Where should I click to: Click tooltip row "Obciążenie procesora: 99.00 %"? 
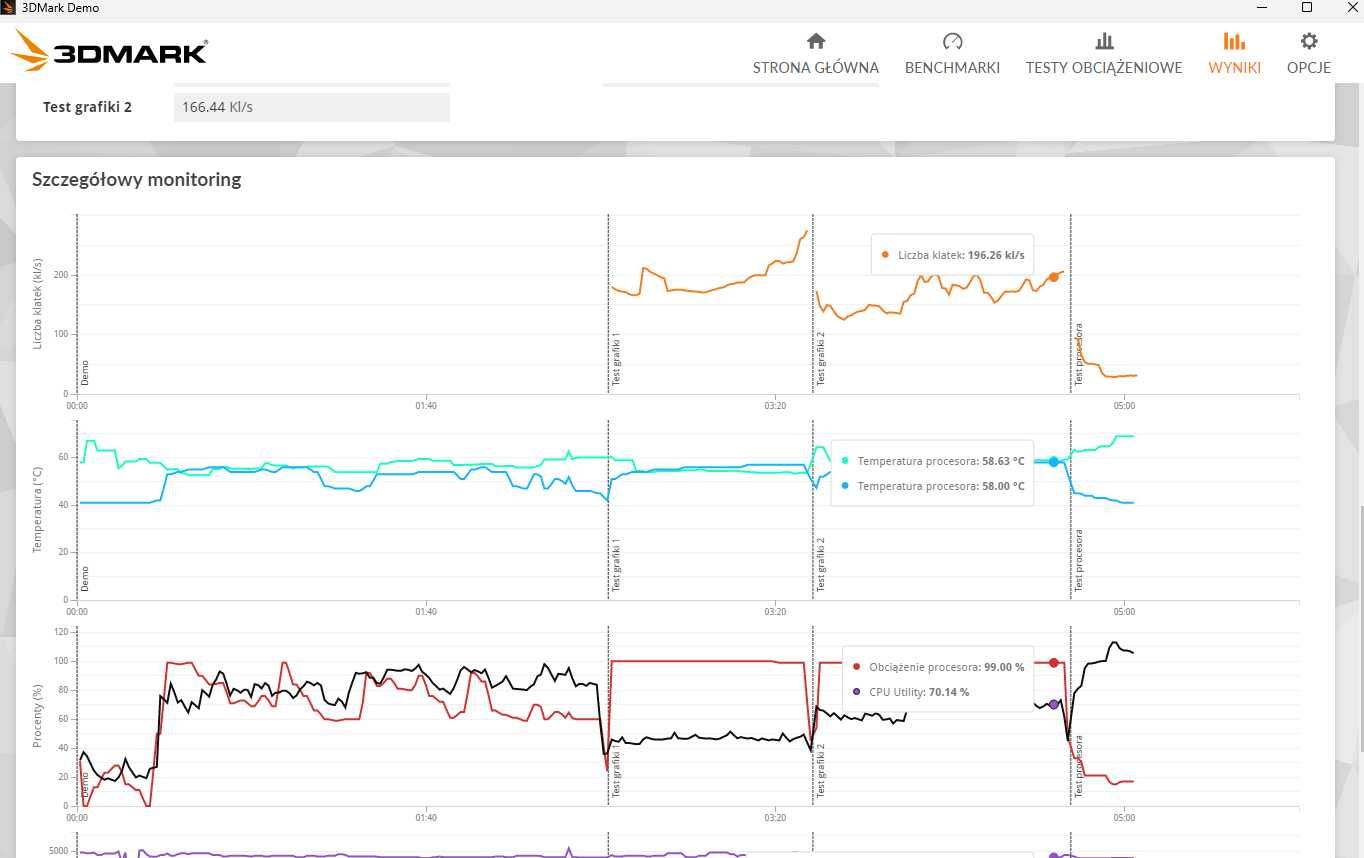click(938, 667)
